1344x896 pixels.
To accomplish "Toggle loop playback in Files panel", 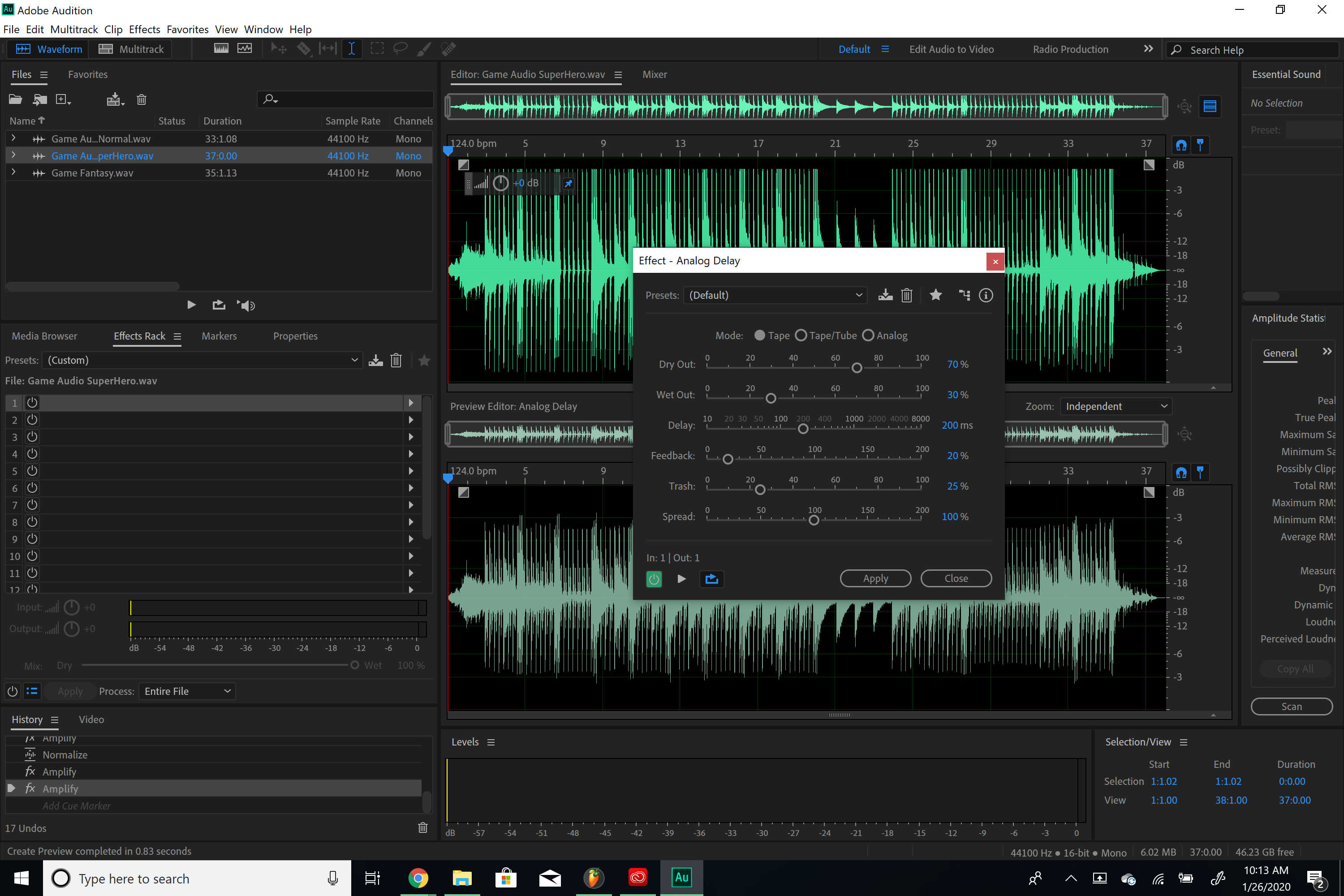I will [218, 305].
